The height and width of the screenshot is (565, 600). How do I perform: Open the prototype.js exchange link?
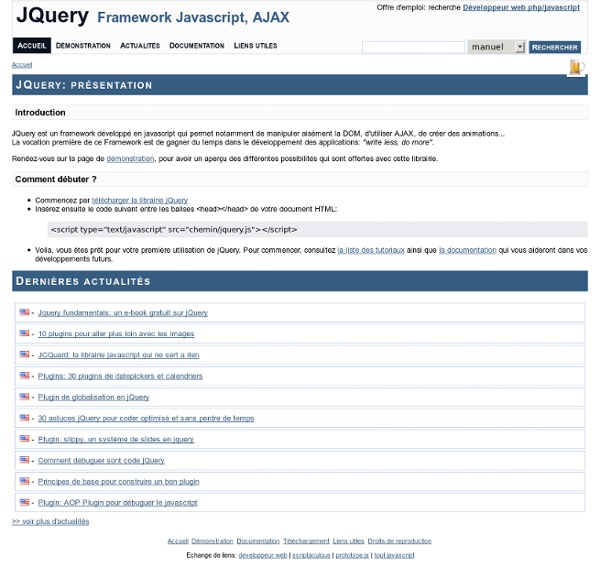[x=352, y=555]
